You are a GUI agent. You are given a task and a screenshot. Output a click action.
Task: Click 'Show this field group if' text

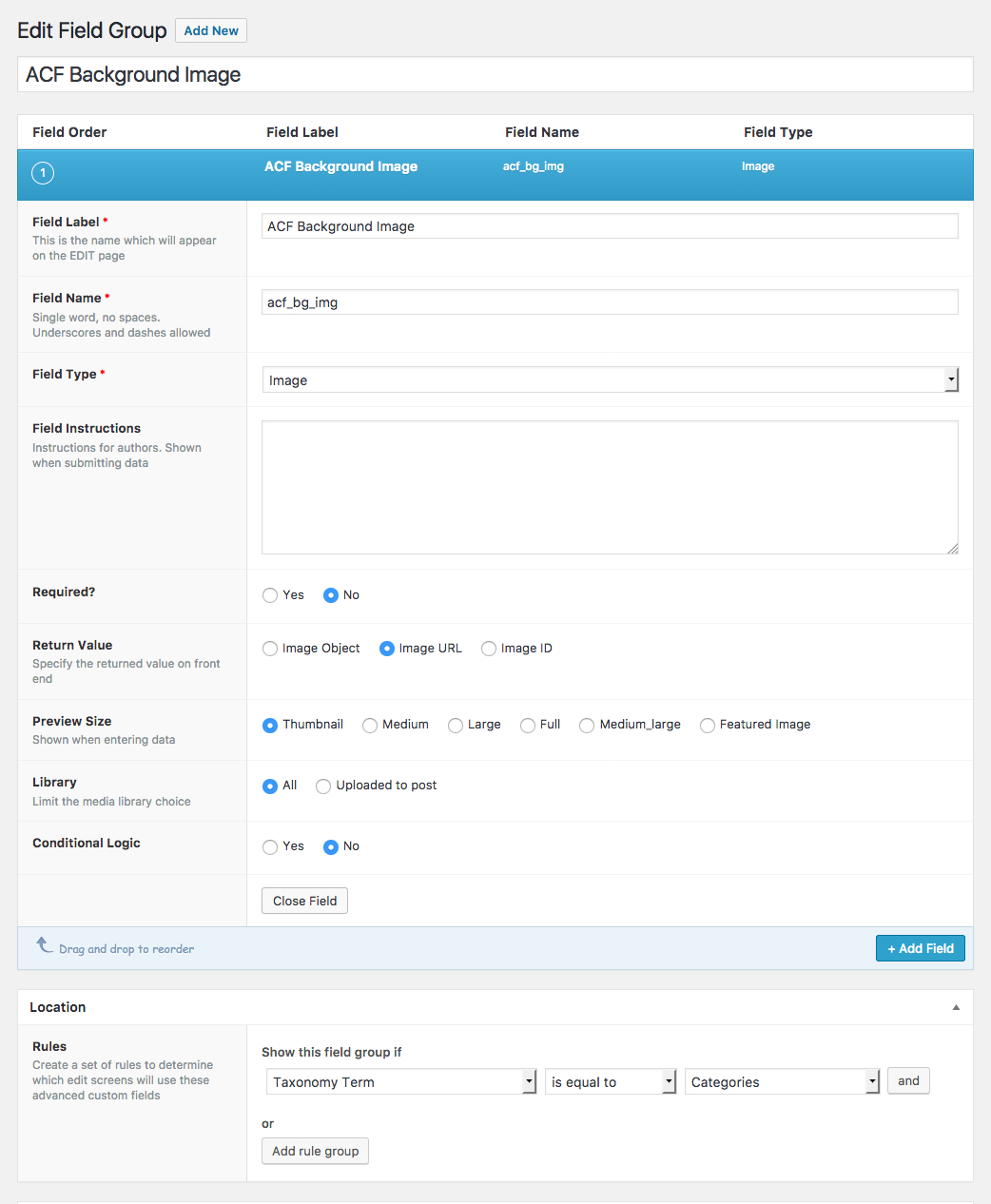click(331, 1052)
